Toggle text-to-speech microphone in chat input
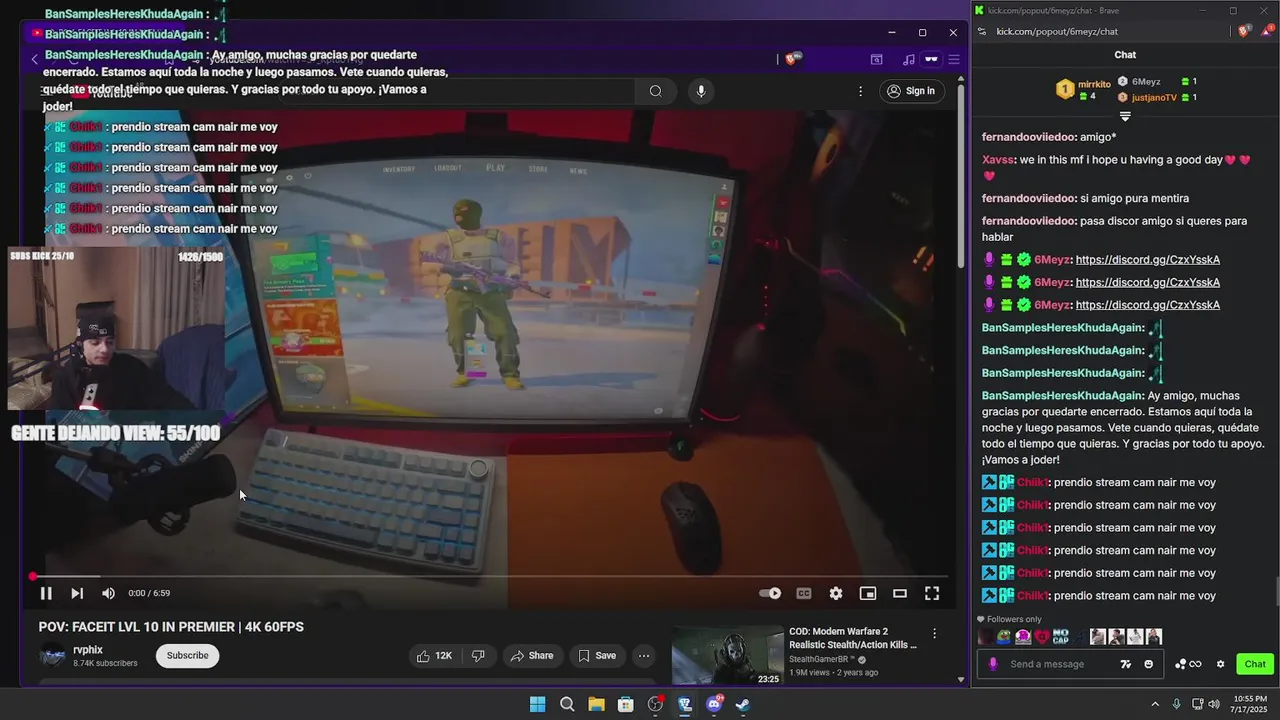The height and width of the screenshot is (720, 1280). click(993, 664)
